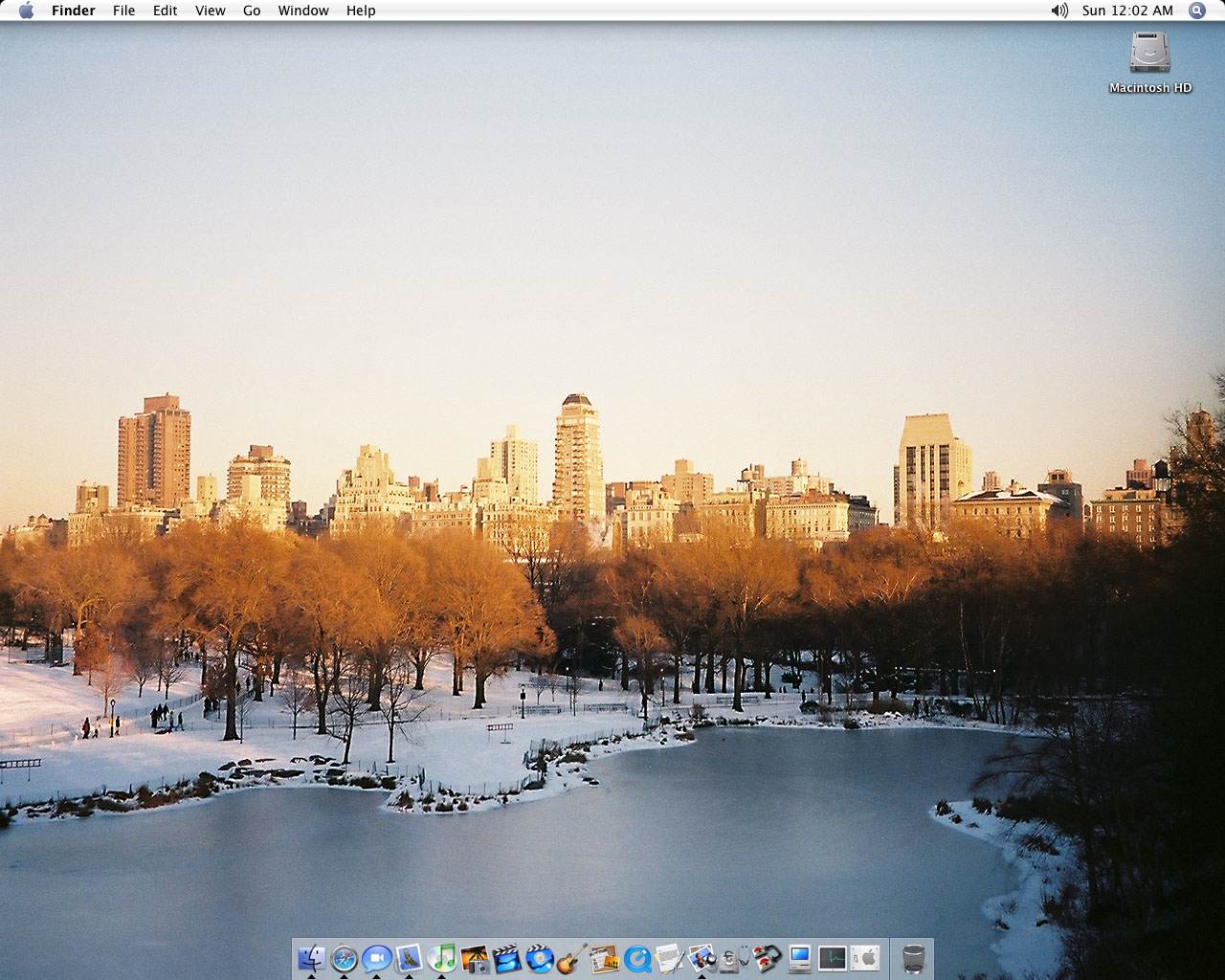
Task: Click the classic Macintosh computer Dock icon
Action: coord(800,958)
